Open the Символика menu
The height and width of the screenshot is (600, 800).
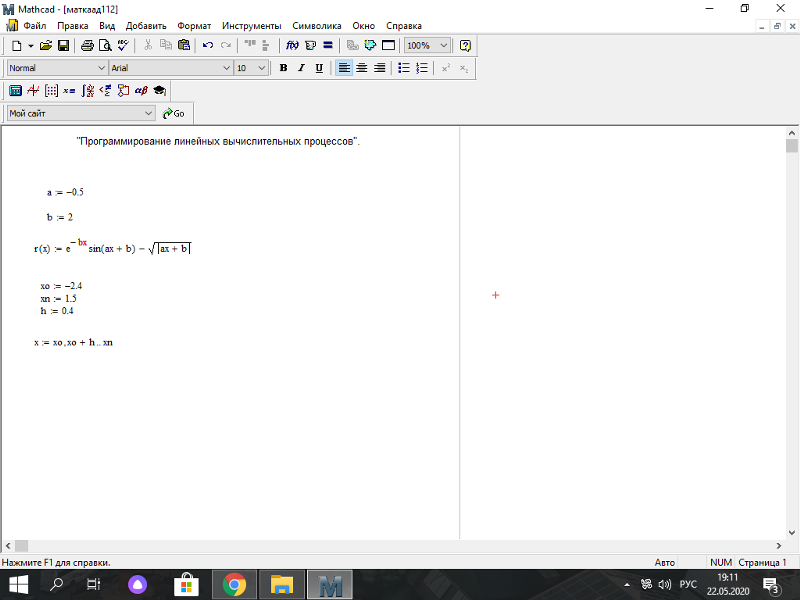pos(317,26)
